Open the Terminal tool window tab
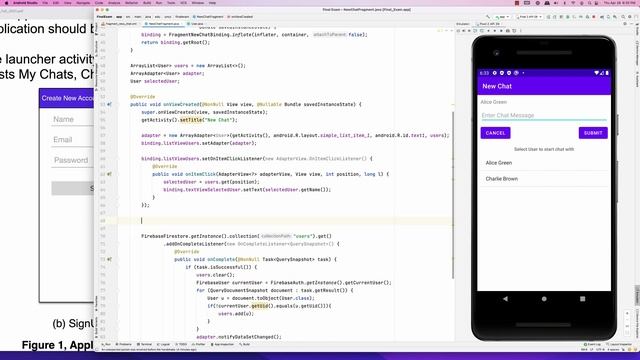 pyautogui.click(x=145, y=344)
